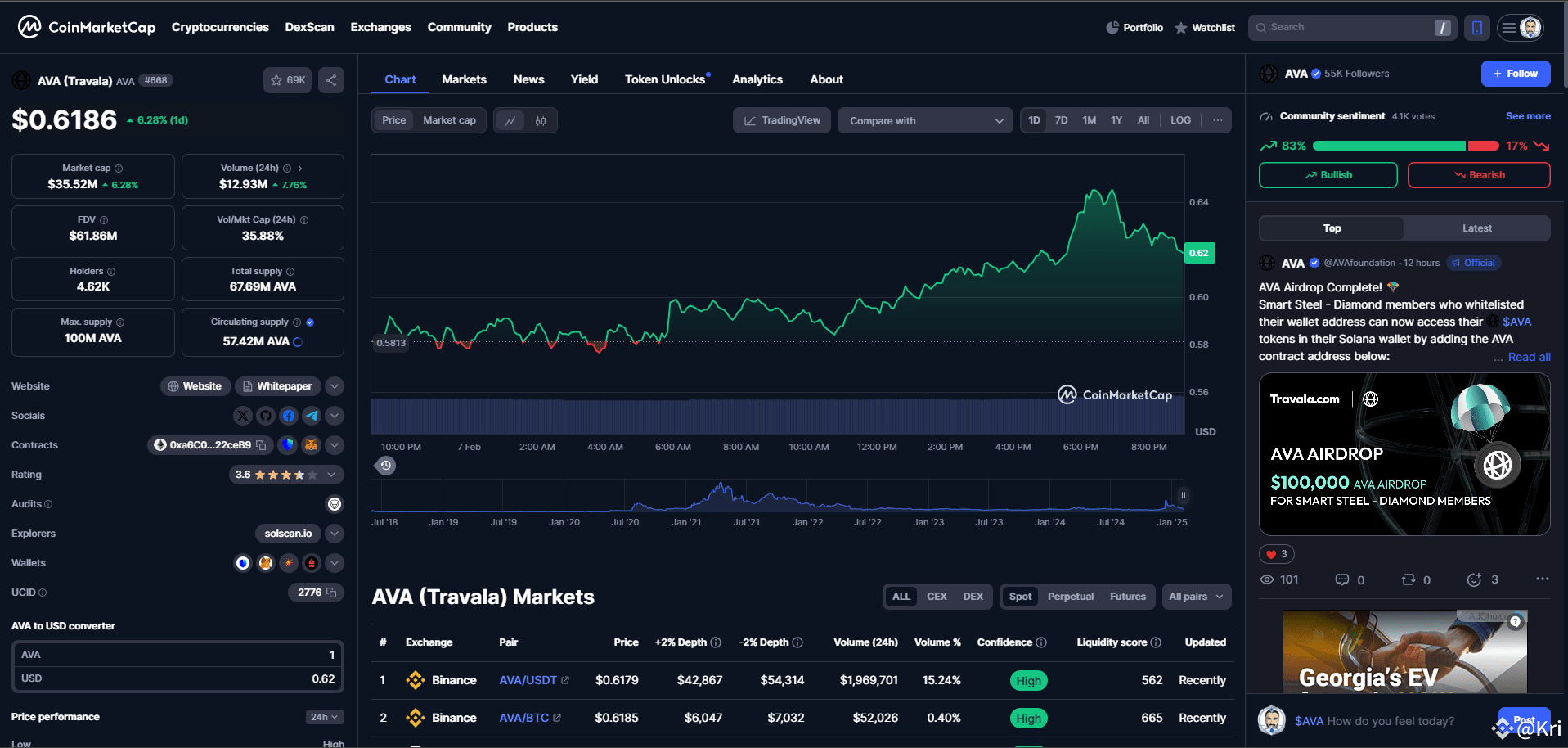Switch the chart to candlestick view

point(540,120)
